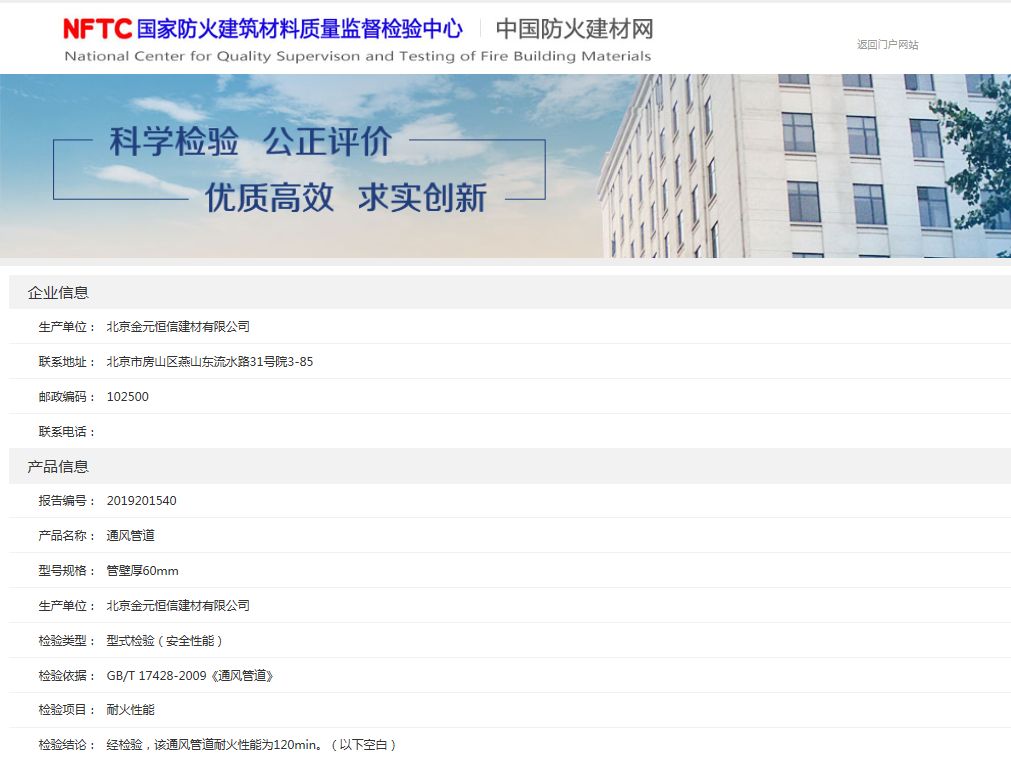Image resolution: width=1011 pixels, height=761 pixels.
Task: Click the 联系电话 label
Action: coord(67,432)
